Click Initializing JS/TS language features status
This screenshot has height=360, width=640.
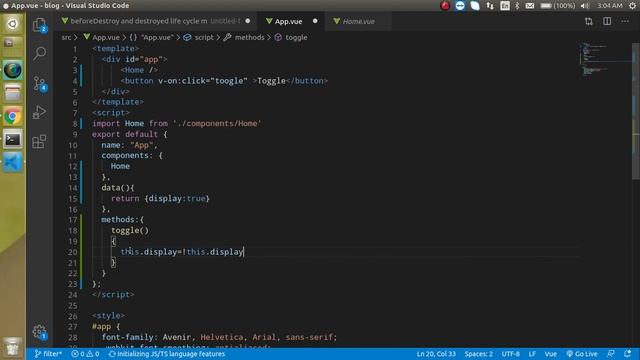pos(167,354)
